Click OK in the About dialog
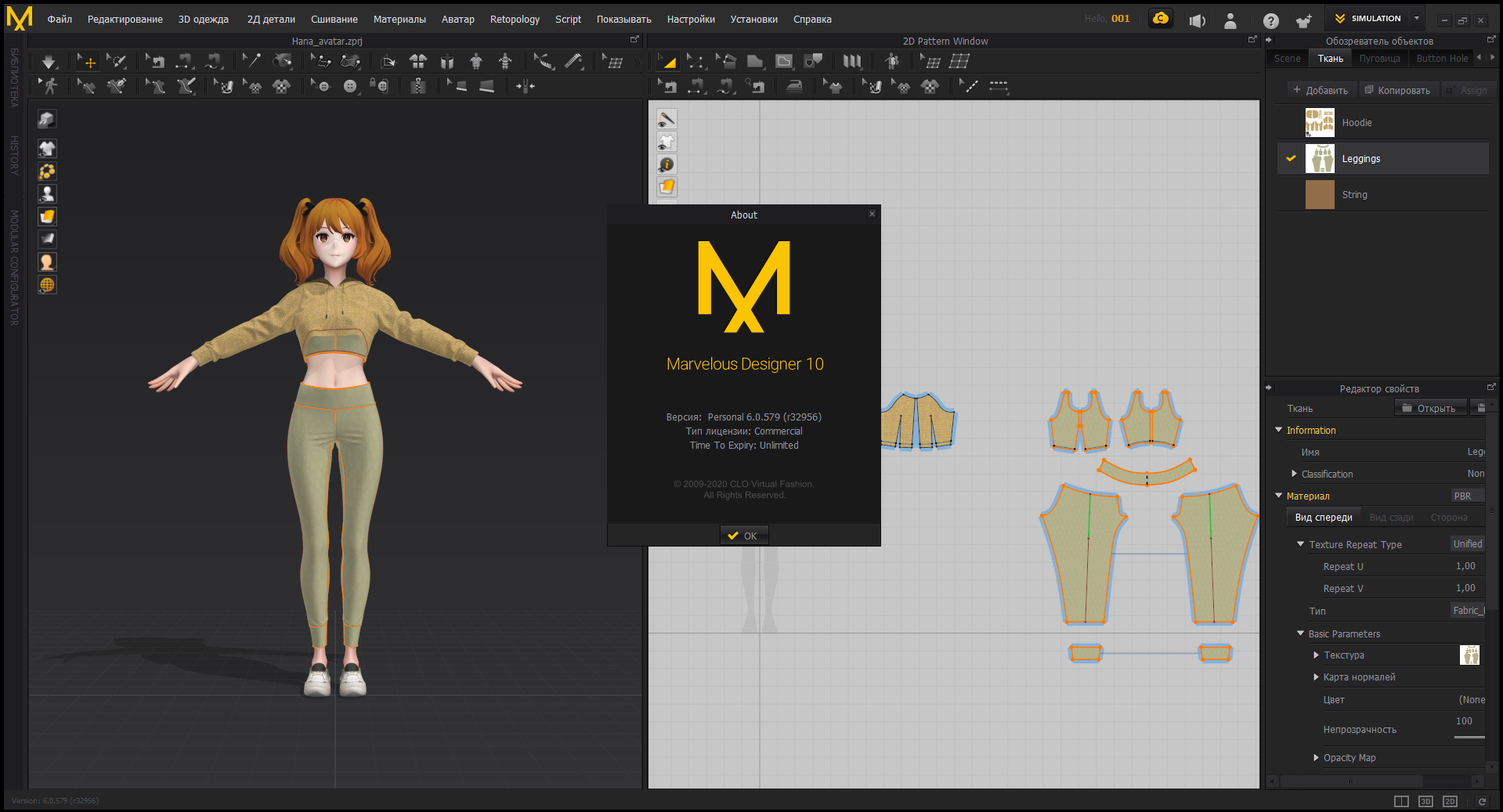1503x812 pixels. tap(743, 535)
